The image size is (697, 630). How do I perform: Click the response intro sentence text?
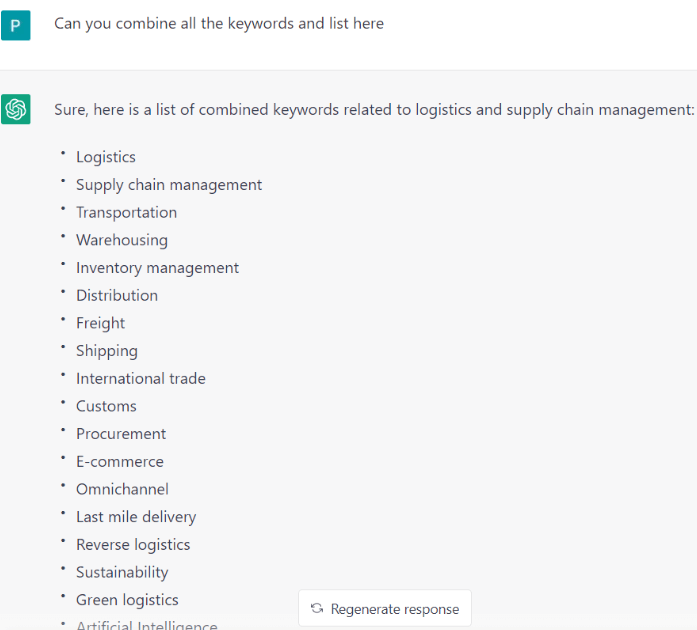(x=374, y=110)
